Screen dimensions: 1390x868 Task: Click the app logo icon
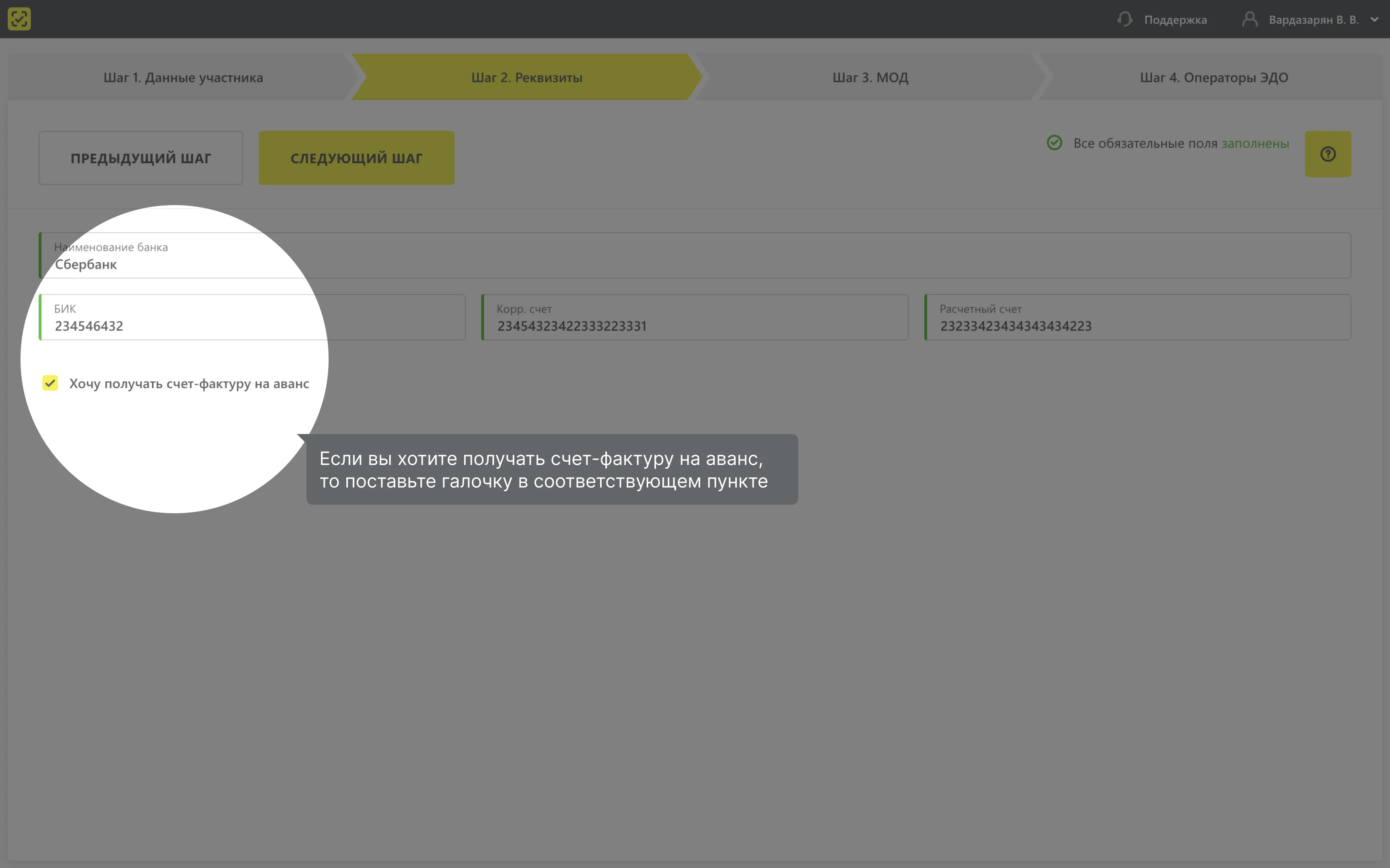coord(19,19)
